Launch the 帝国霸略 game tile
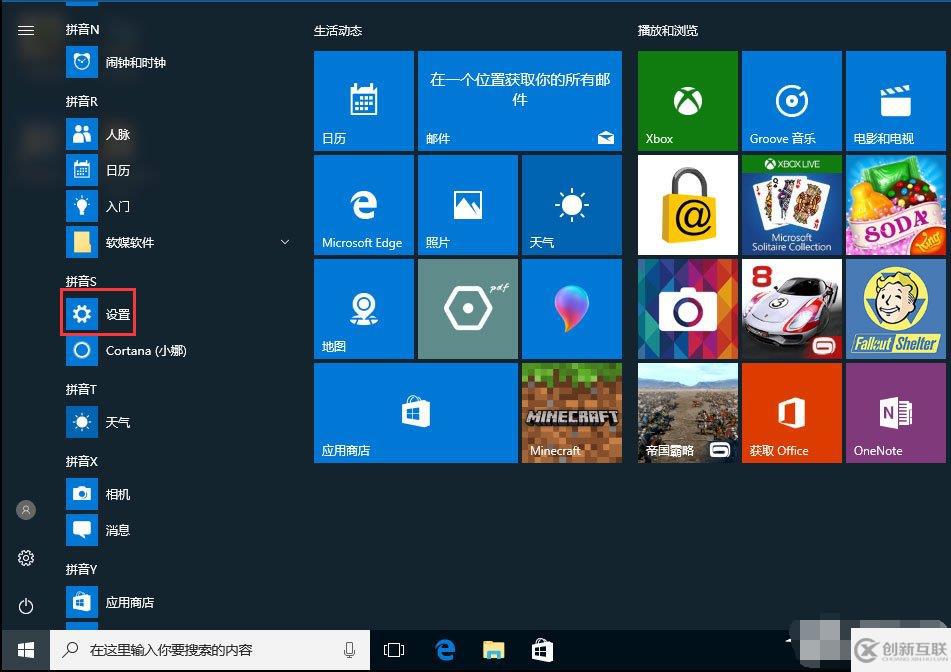Image resolution: width=951 pixels, height=672 pixels. [x=688, y=413]
